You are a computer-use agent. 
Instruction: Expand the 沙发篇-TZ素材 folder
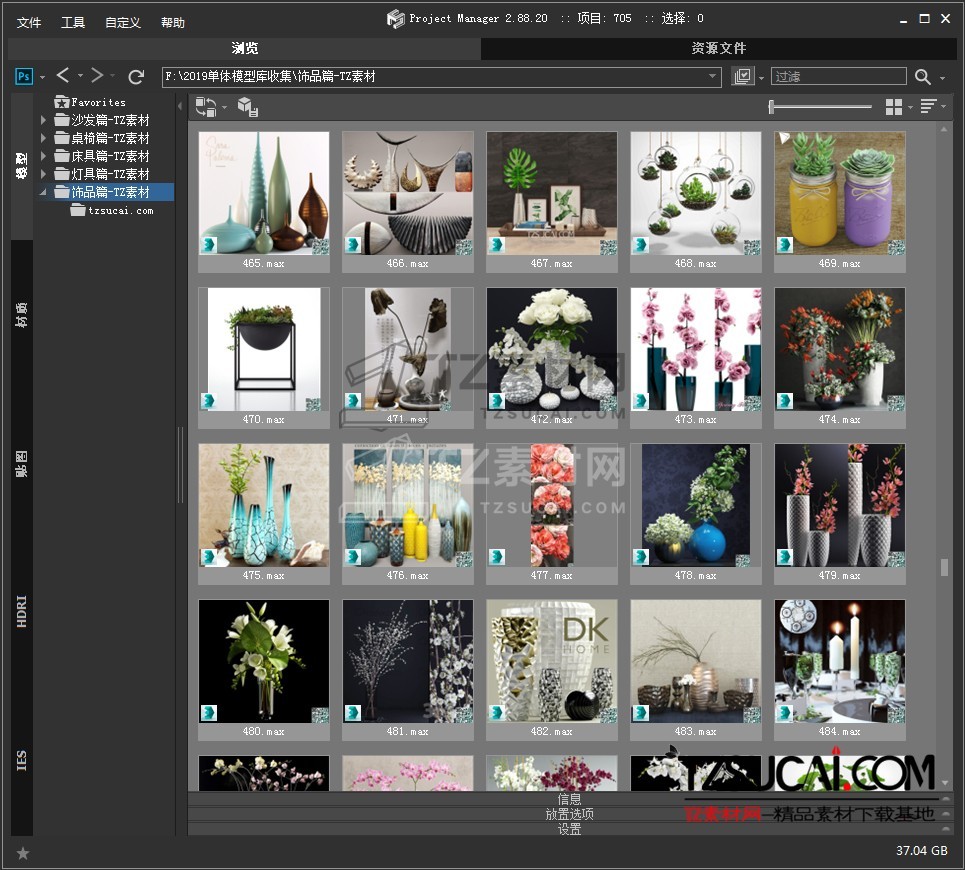pos(43,120)
